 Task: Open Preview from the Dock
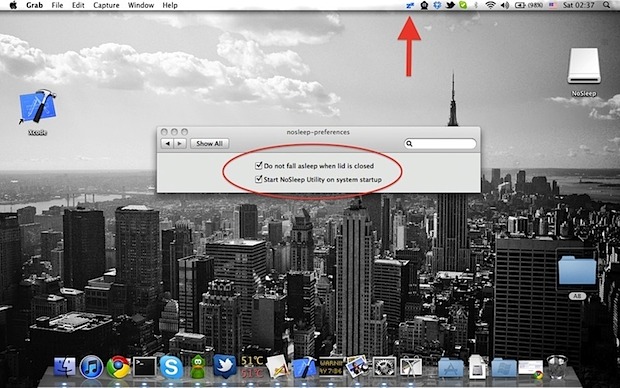point(357,367)
